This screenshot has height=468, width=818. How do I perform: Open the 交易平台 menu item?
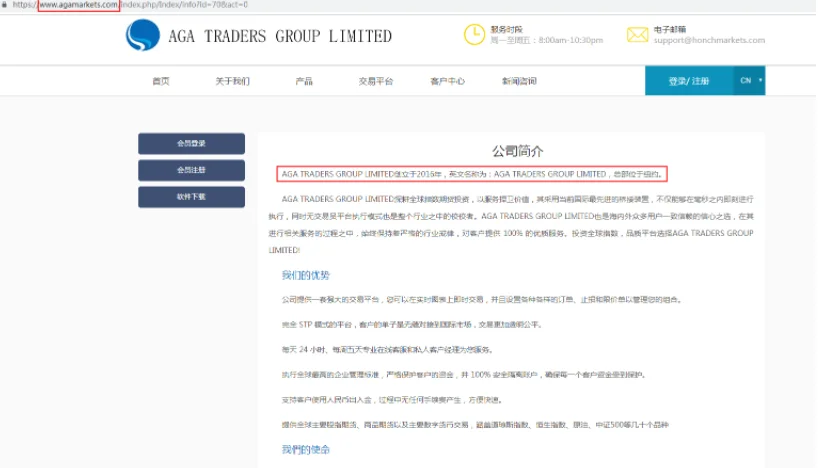(376, 81)
